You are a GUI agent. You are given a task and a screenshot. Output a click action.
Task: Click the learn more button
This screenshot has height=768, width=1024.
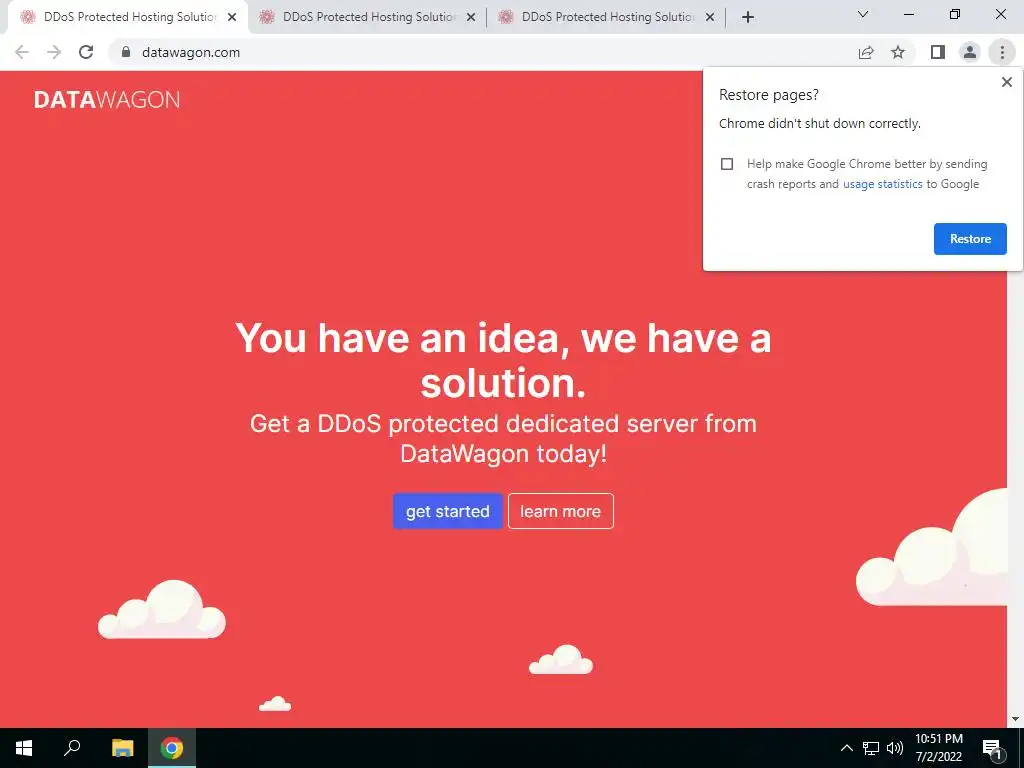point(560,511)
